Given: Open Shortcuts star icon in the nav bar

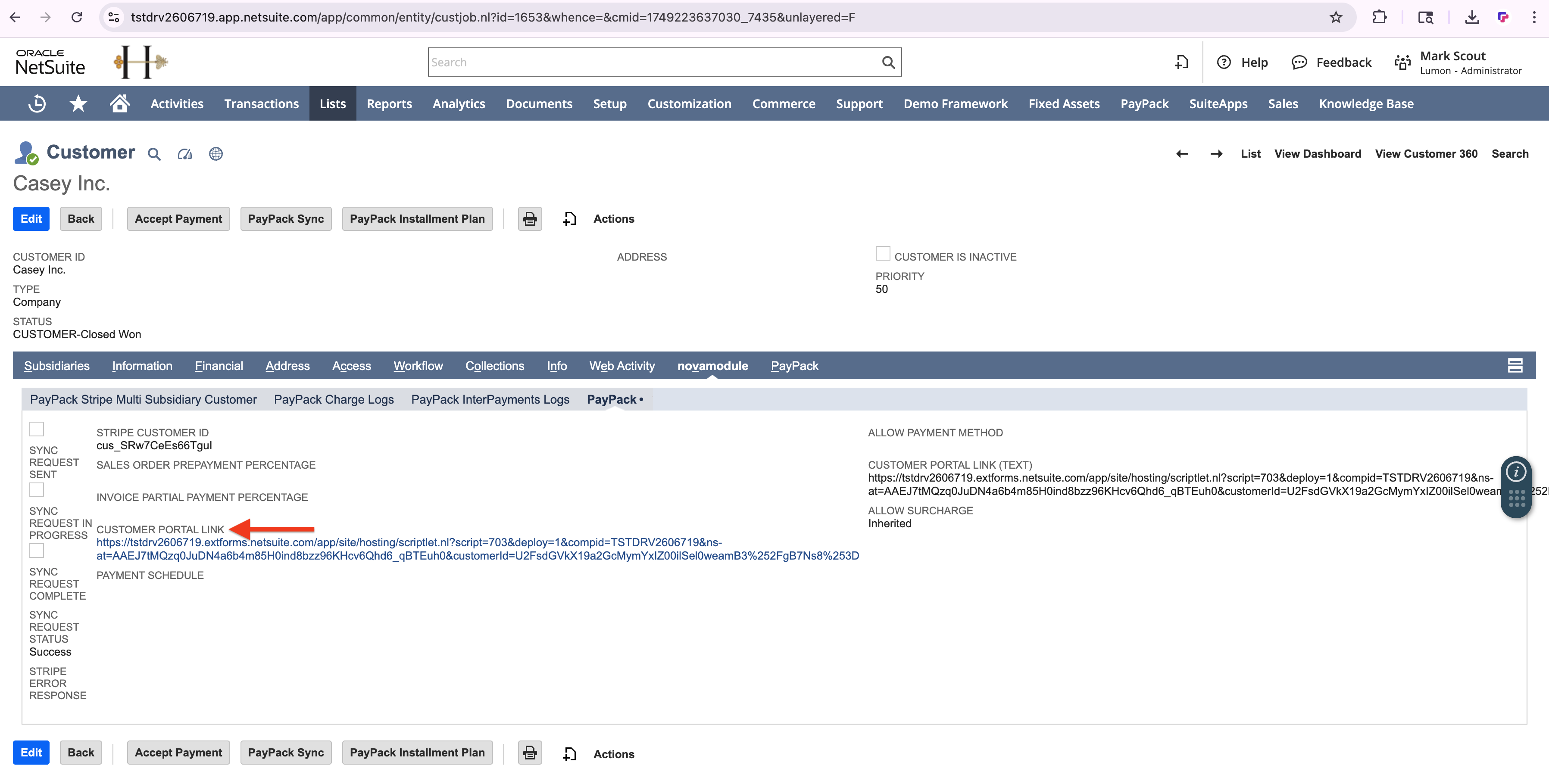Looking at the screenshot, I should (x=78, y=103).
